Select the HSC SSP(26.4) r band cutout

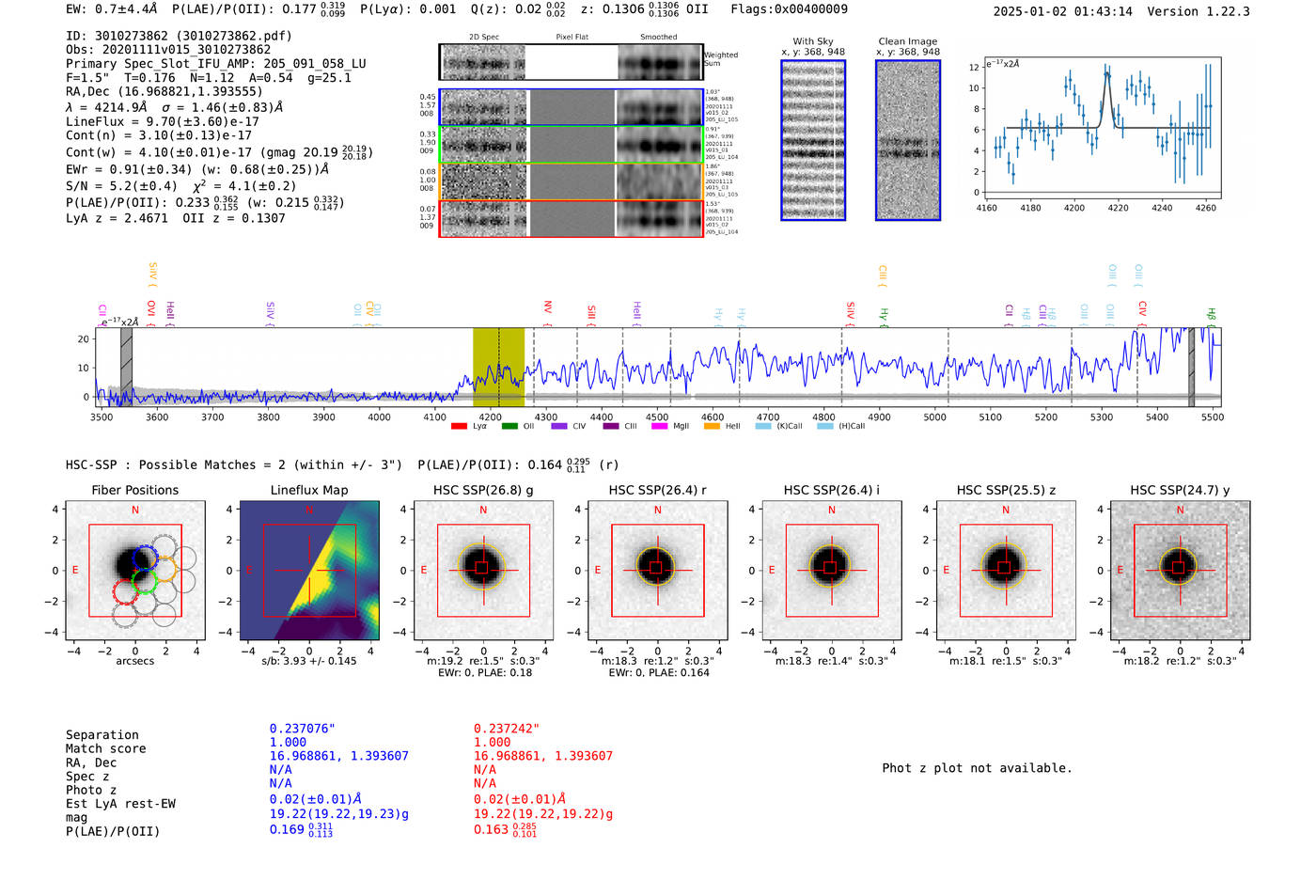point(657,570)
